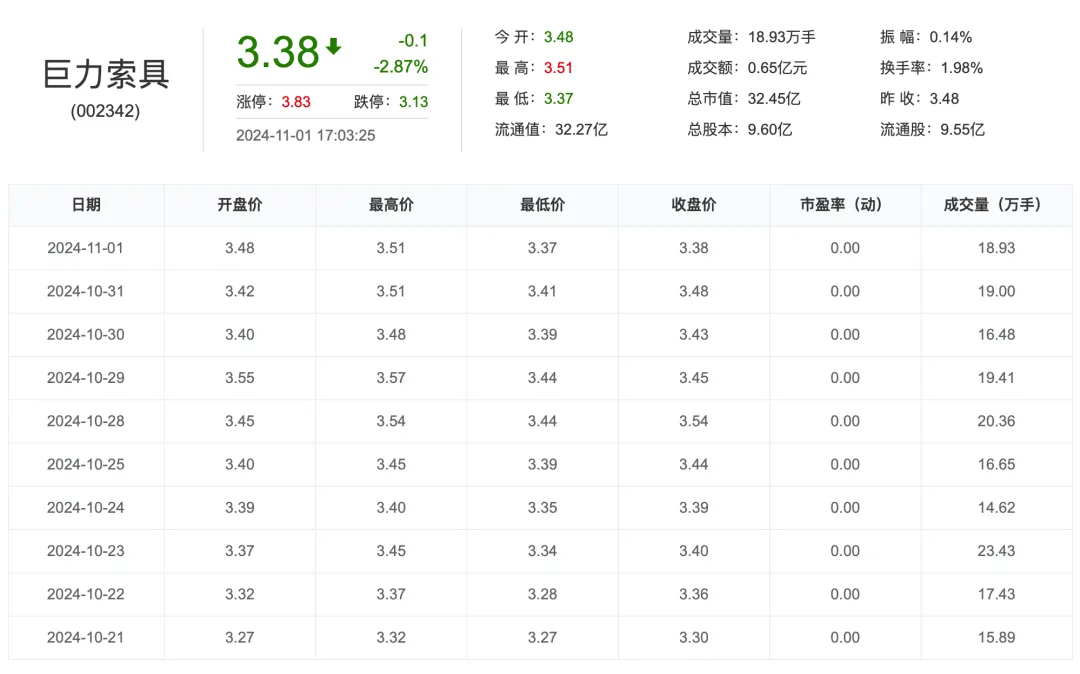Click the 流通股 value 9.55亿

(962, 129)
